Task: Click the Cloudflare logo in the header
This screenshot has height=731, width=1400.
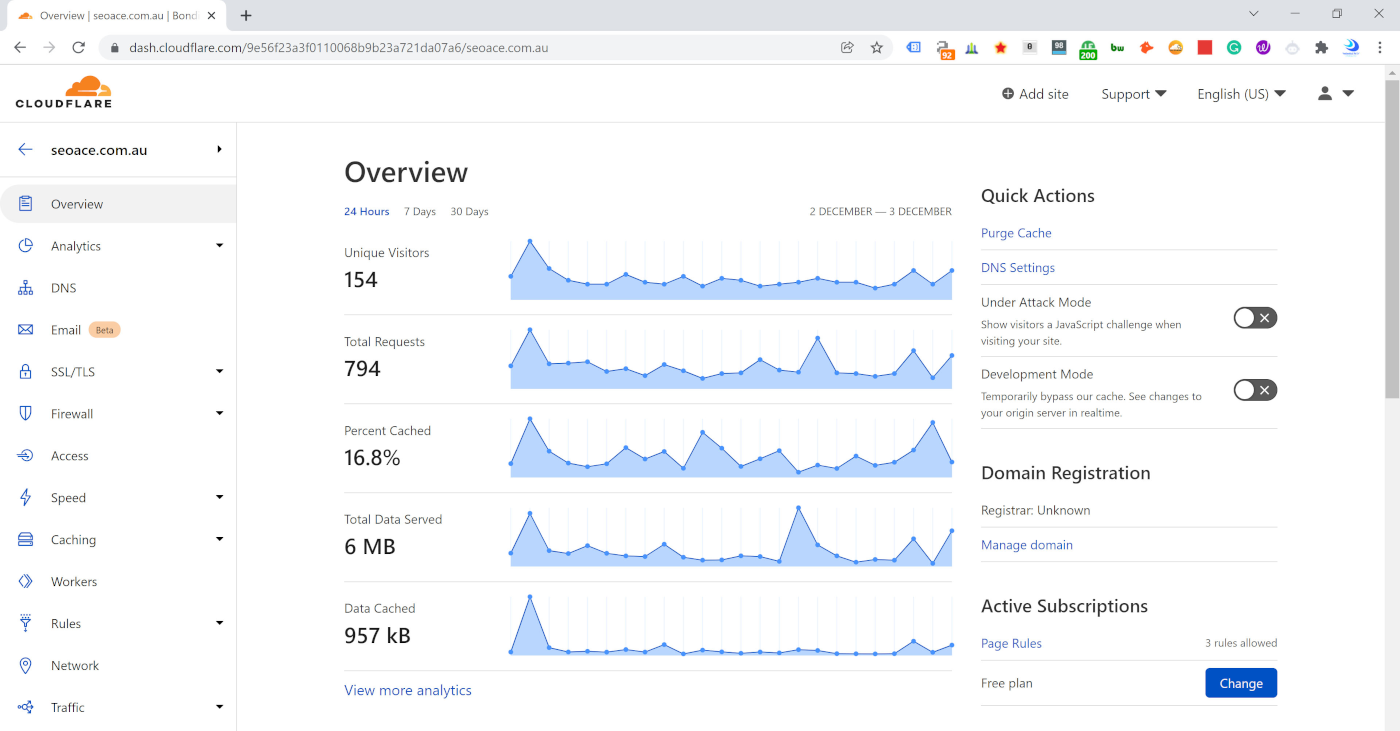Action: pos(64,91)
